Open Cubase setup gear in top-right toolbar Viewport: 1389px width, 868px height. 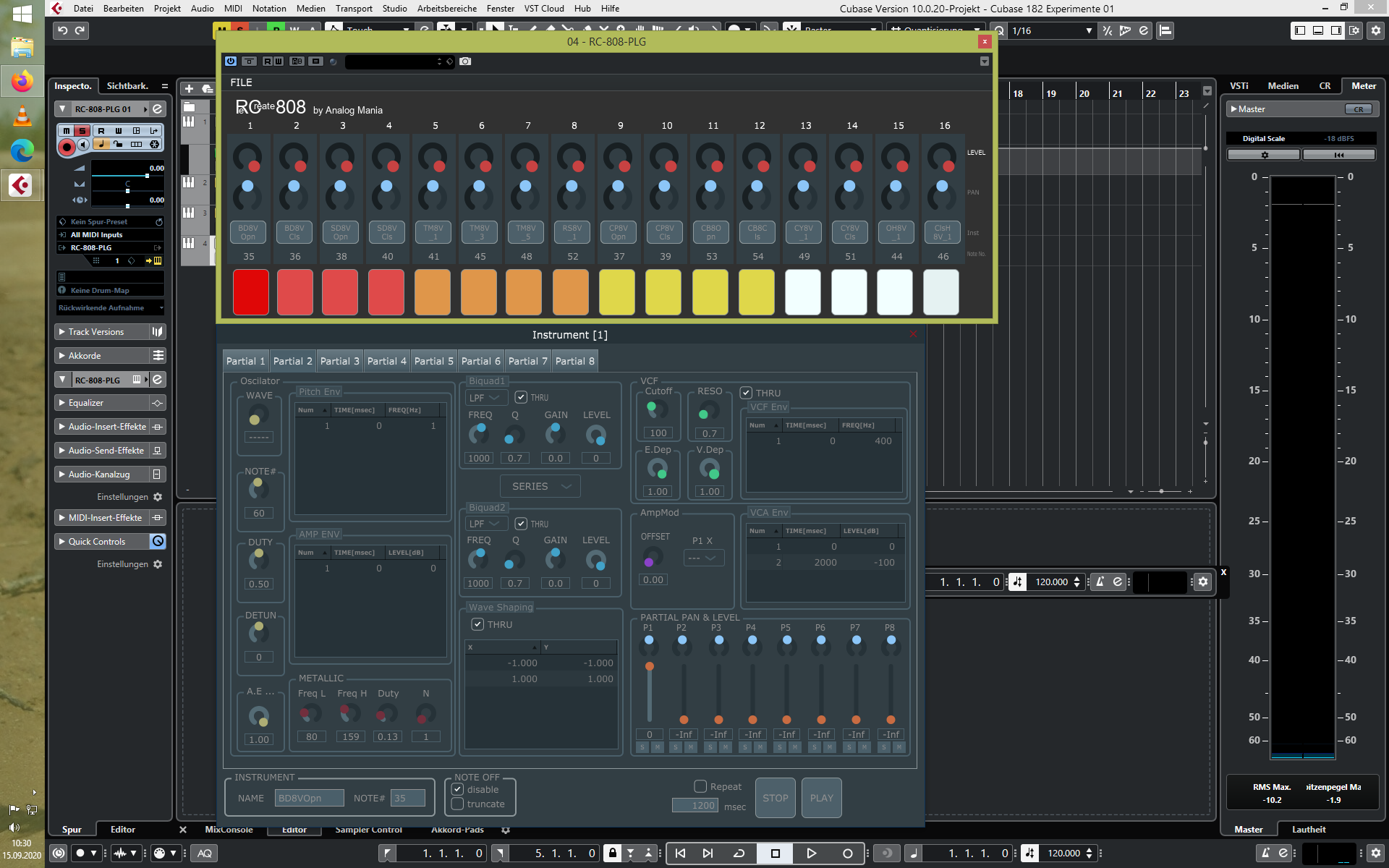point(1375,30)
